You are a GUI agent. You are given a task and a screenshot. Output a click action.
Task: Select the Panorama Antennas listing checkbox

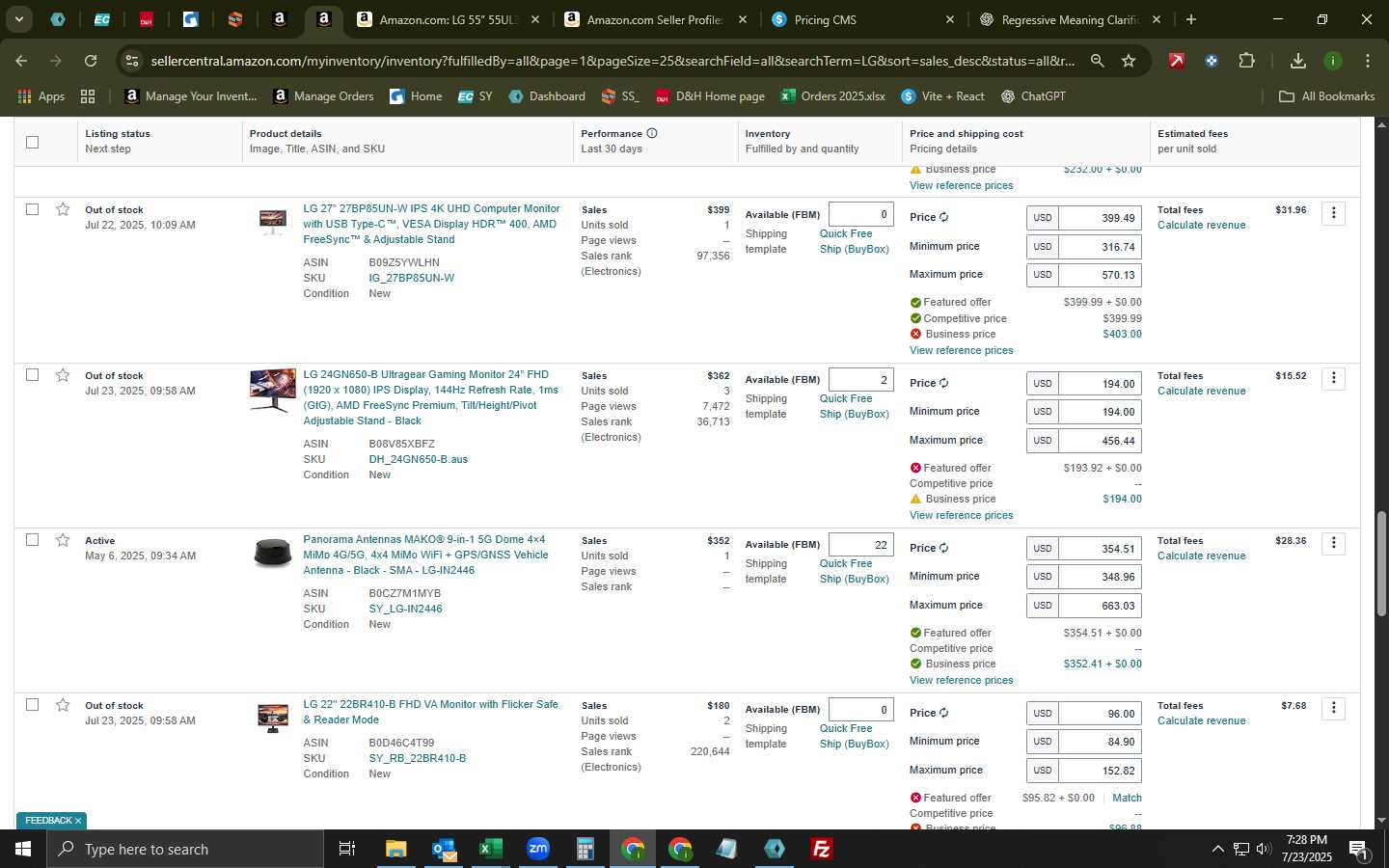tap(32, 540)
